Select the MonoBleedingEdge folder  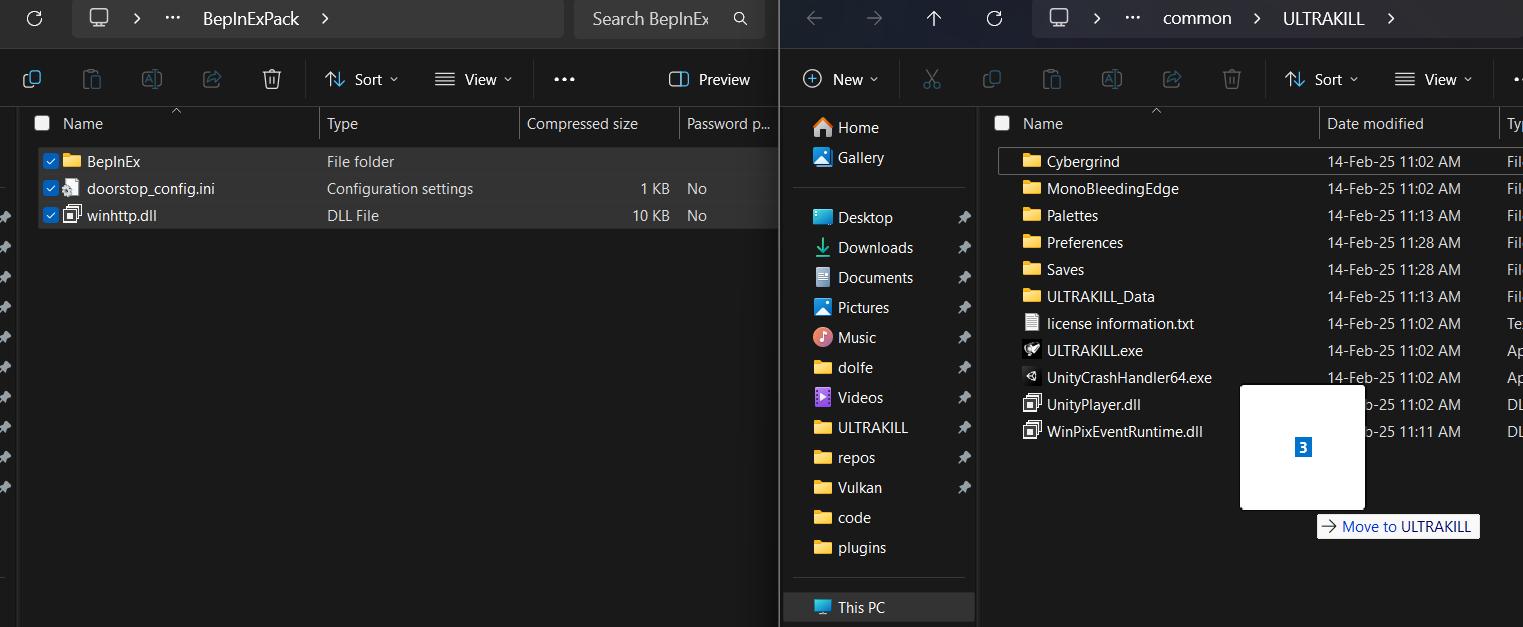pos(1112,188)
